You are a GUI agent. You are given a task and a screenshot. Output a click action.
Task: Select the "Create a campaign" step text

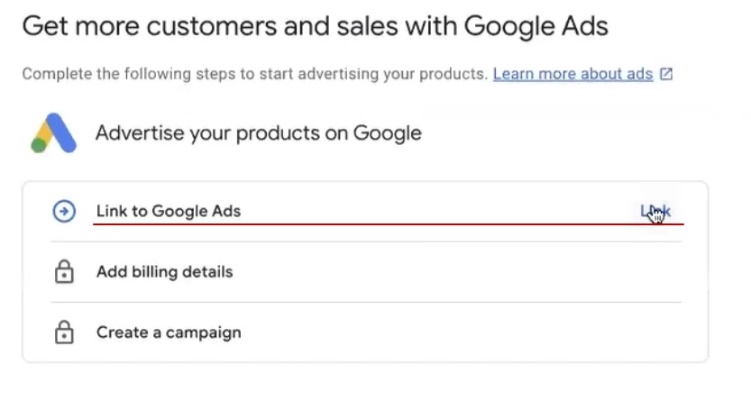click(x=168, y=332)
